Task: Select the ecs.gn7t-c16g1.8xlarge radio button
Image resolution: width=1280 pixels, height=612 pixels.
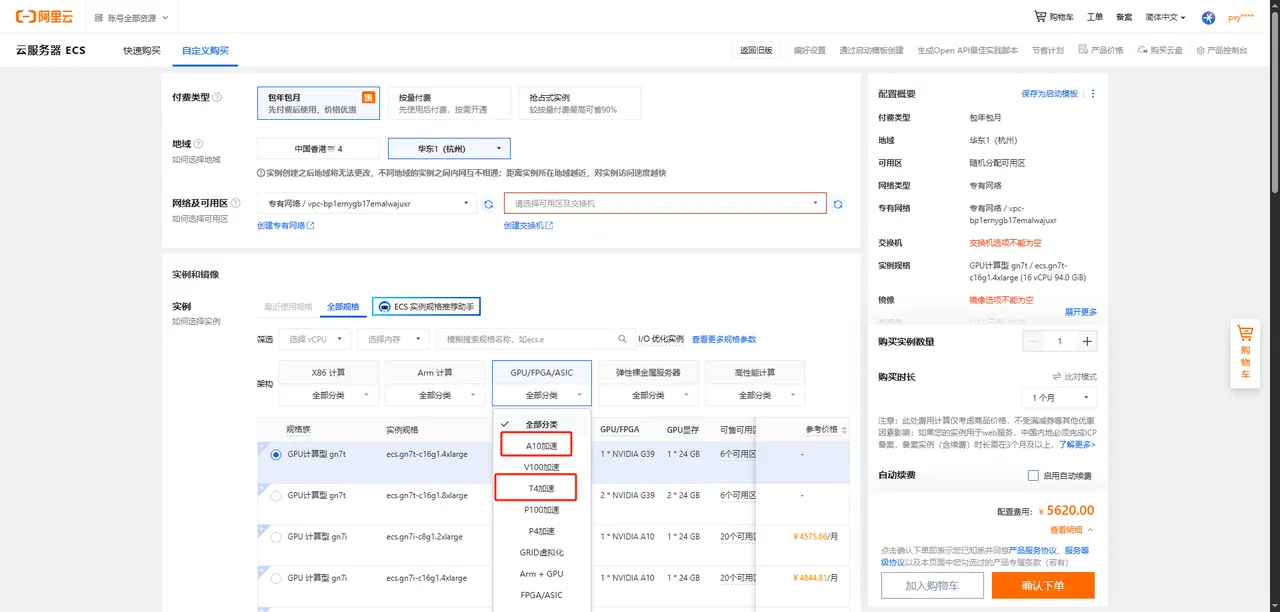Action: (276, 496)
